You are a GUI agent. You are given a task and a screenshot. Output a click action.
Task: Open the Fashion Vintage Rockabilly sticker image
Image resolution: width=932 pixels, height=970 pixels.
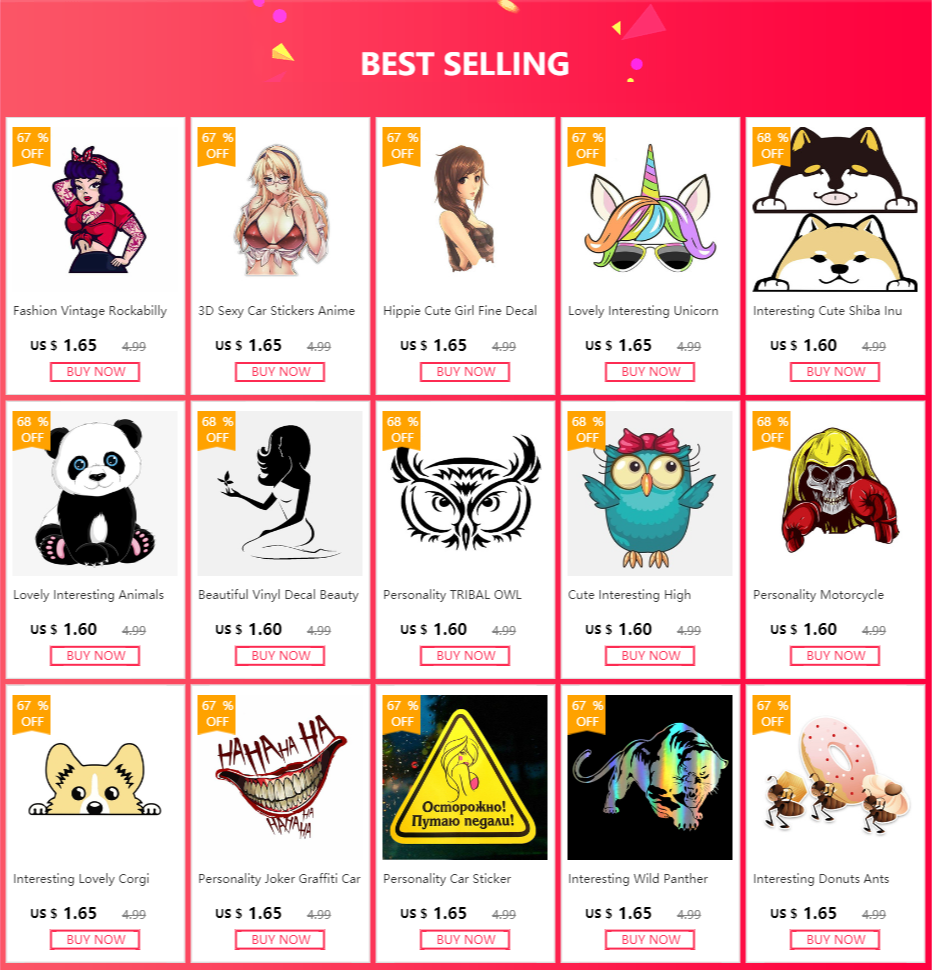coord(95,209)
